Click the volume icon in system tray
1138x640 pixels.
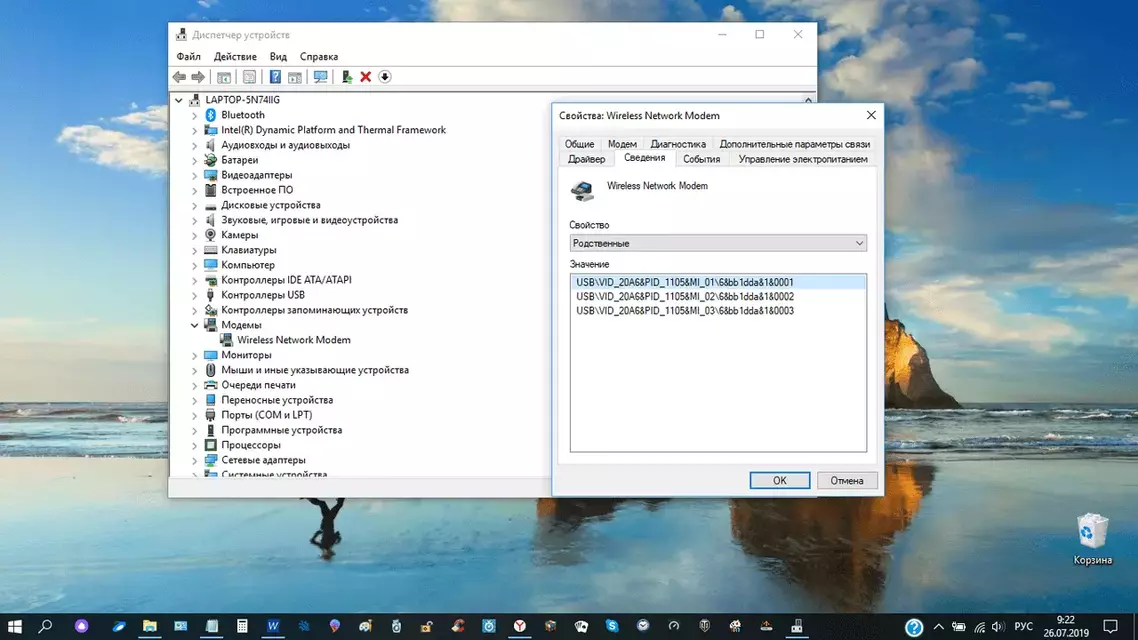click(998, 627)
